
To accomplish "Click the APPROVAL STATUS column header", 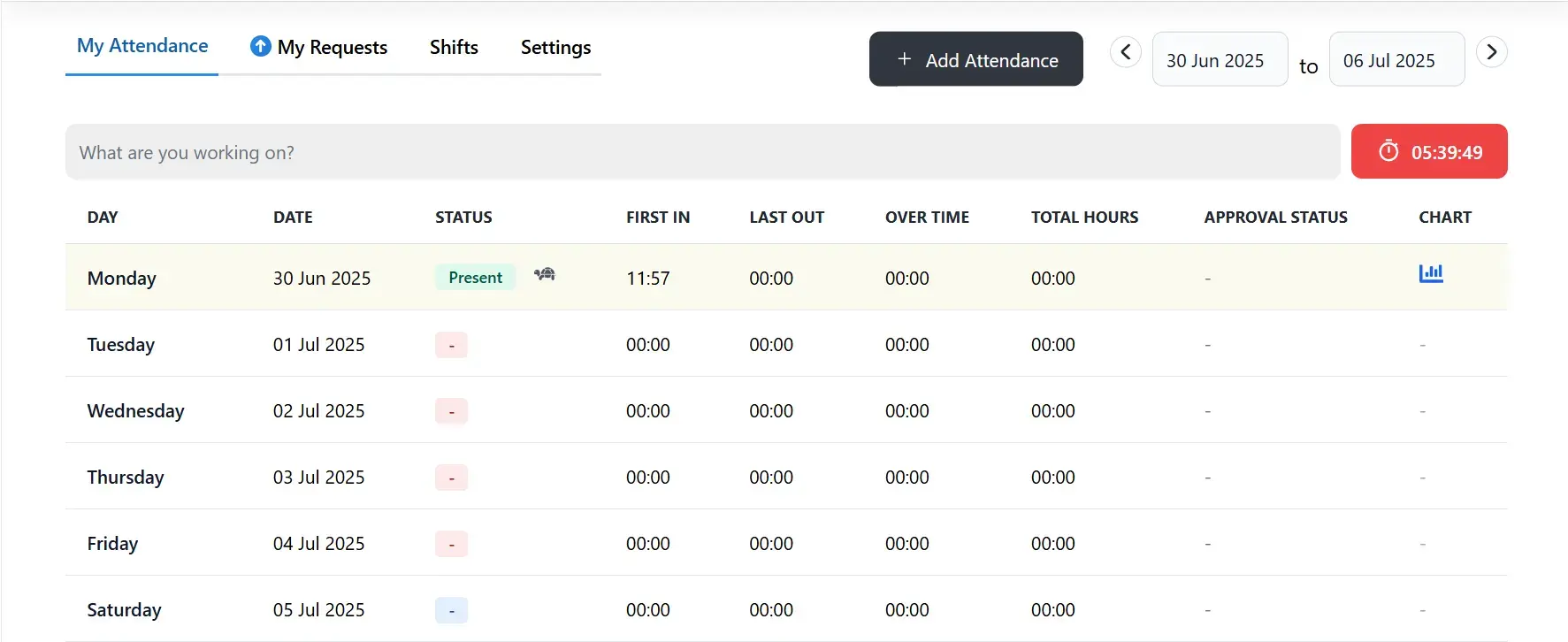I will (x=1275, y=218).
